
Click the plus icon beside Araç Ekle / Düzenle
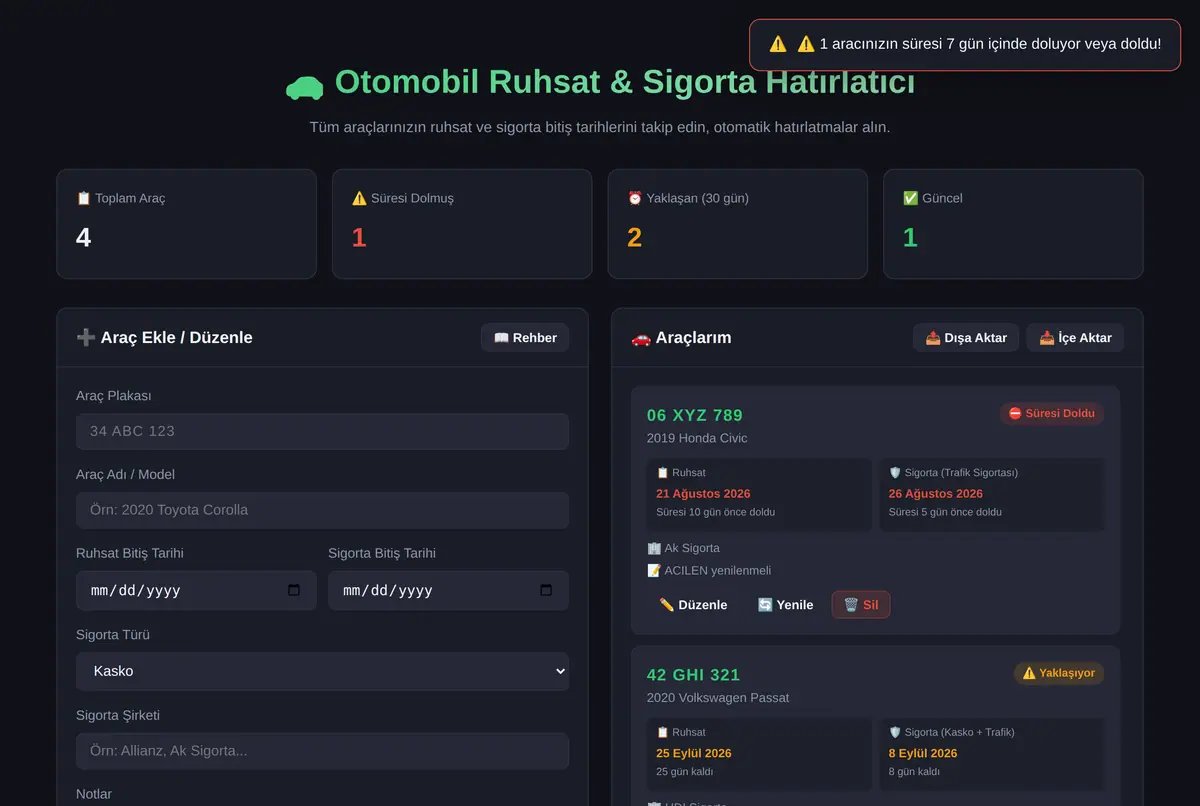(x=86, y=338)
